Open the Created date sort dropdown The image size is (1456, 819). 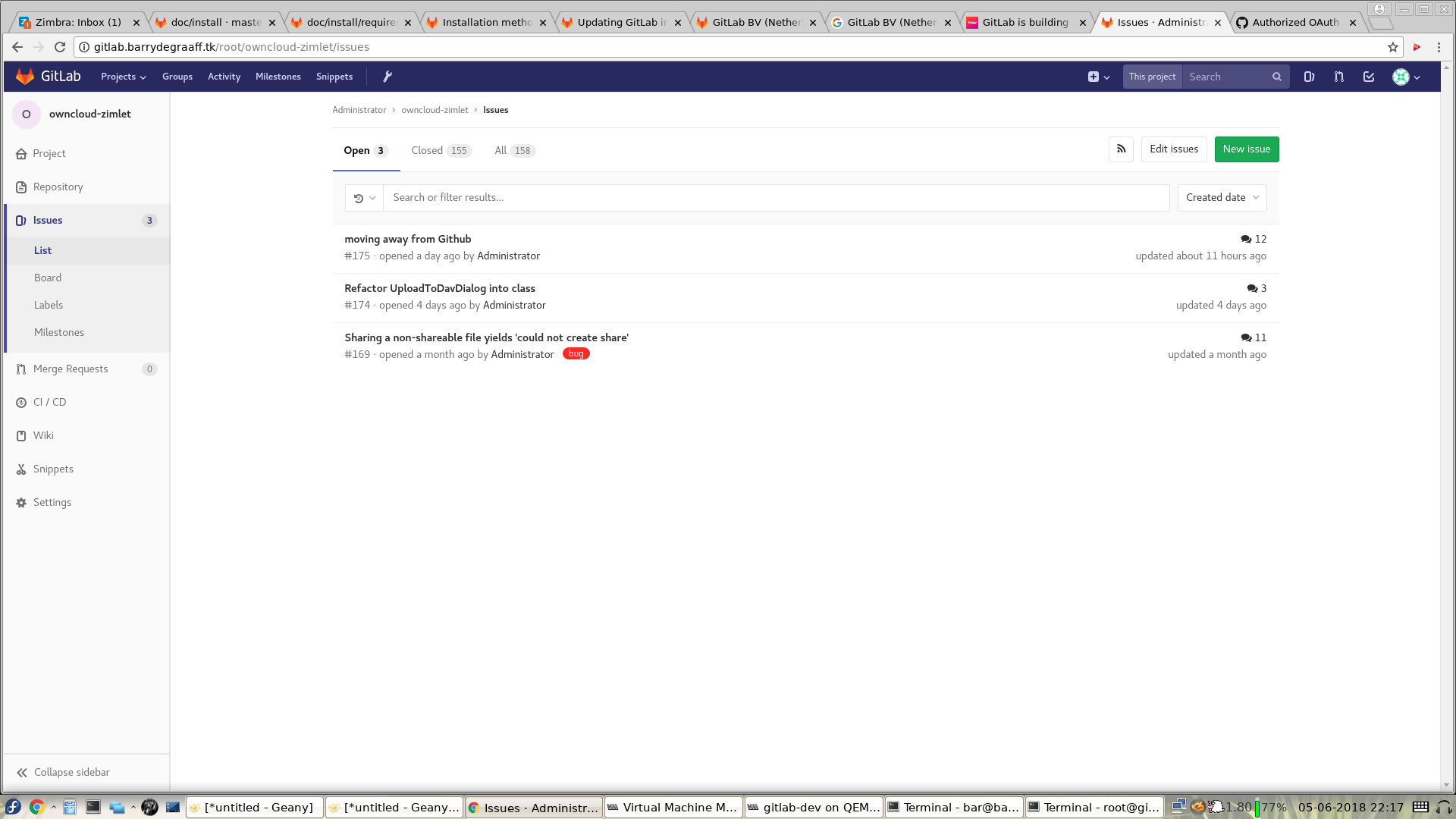(1222, 198)
